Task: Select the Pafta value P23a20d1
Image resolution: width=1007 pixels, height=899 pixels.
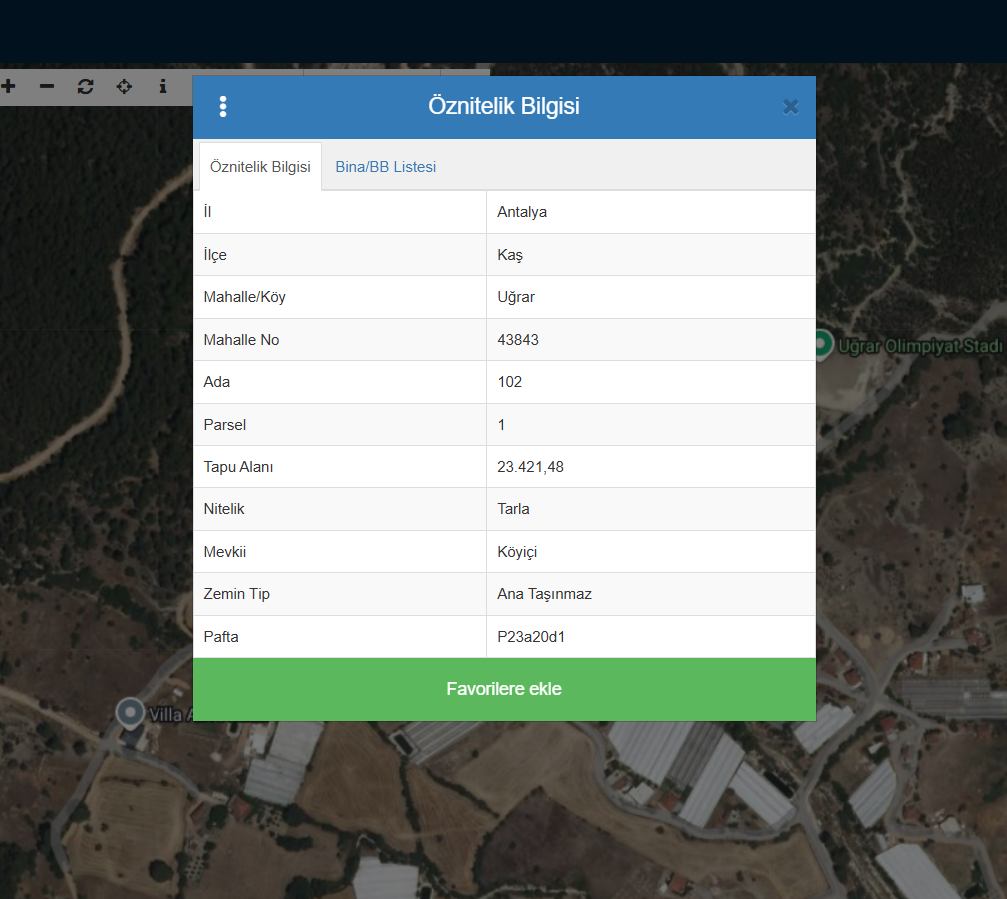Action: (531, 637)
